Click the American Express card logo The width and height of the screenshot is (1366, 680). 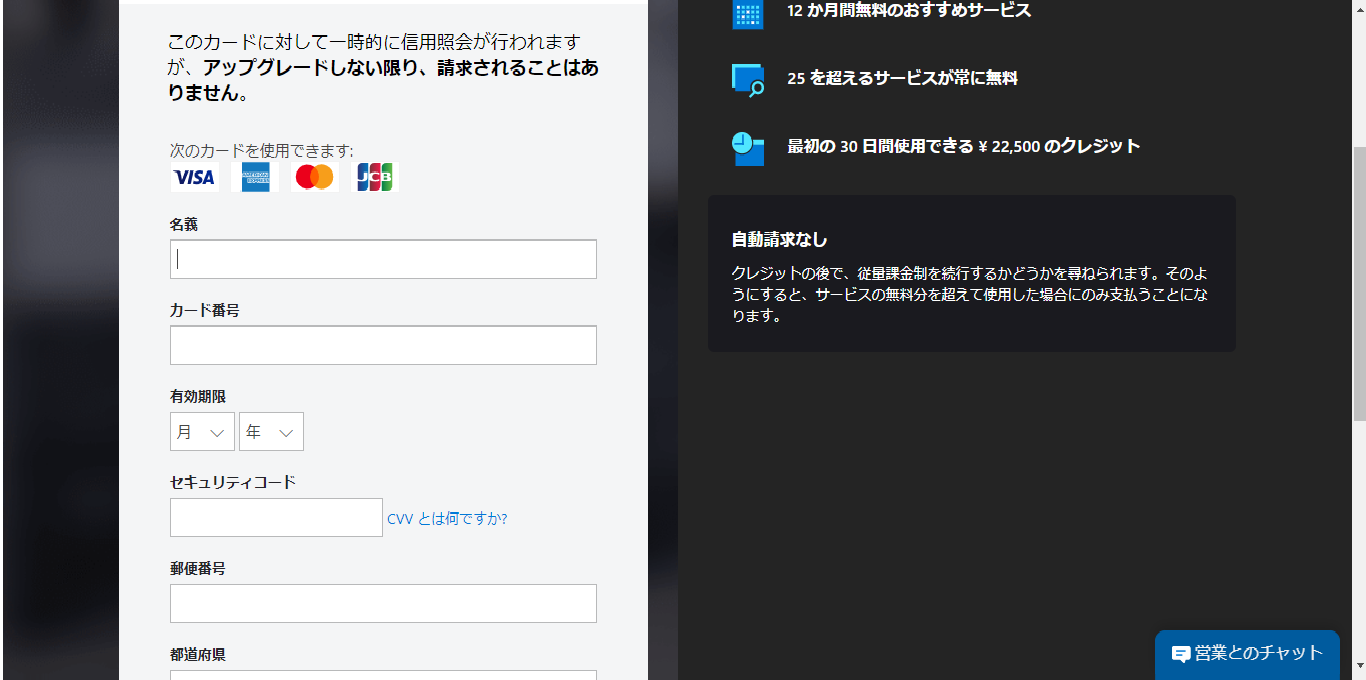[x=255, y=177]
